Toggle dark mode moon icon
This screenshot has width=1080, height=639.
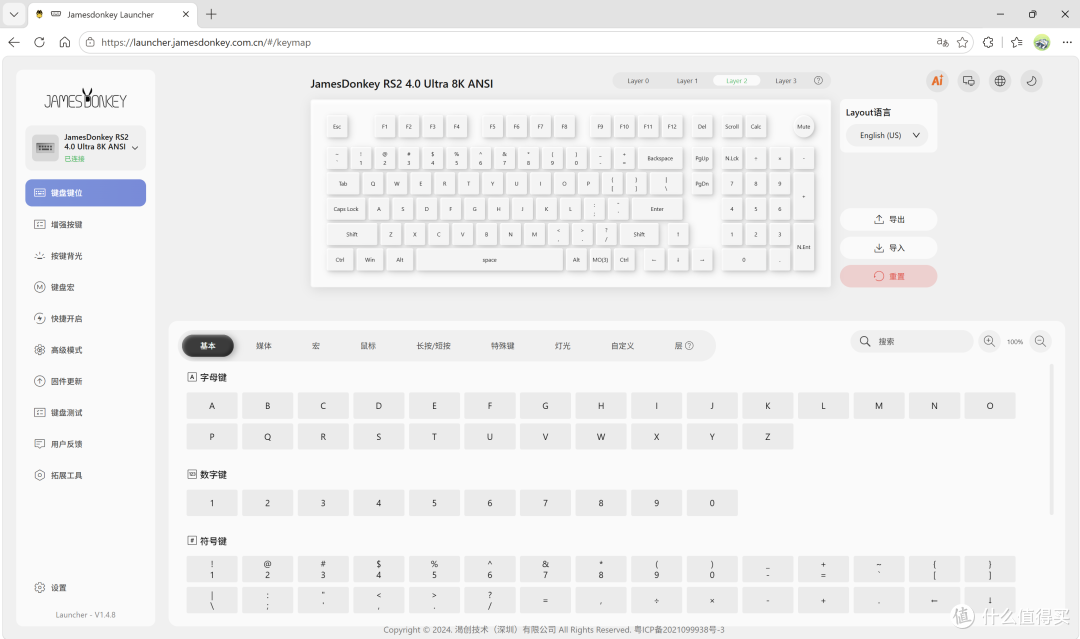(x=1032, y=81)
